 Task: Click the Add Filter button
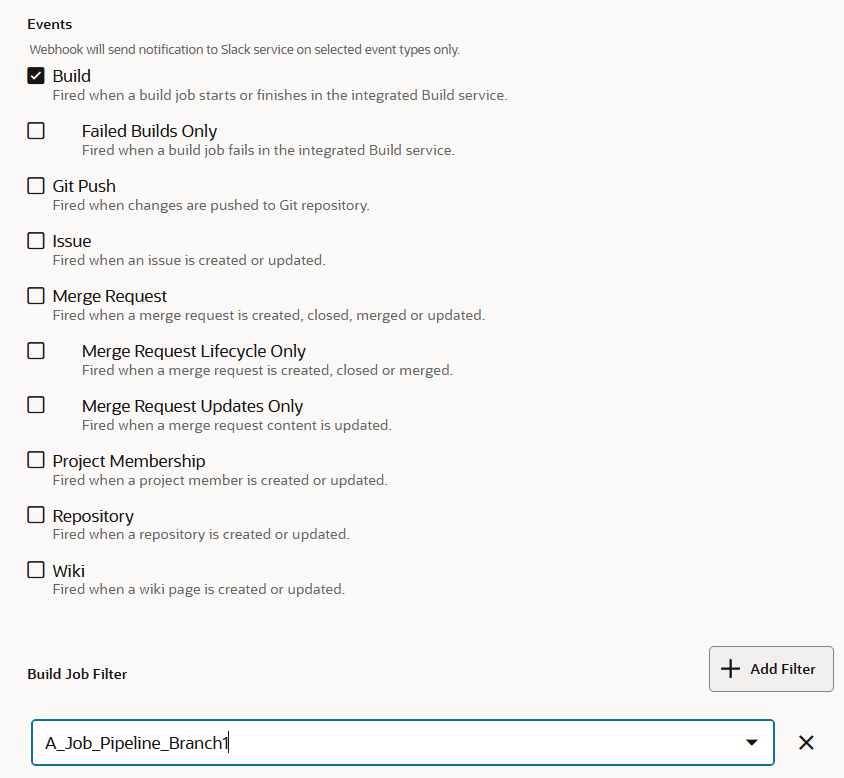click(771, 669)
